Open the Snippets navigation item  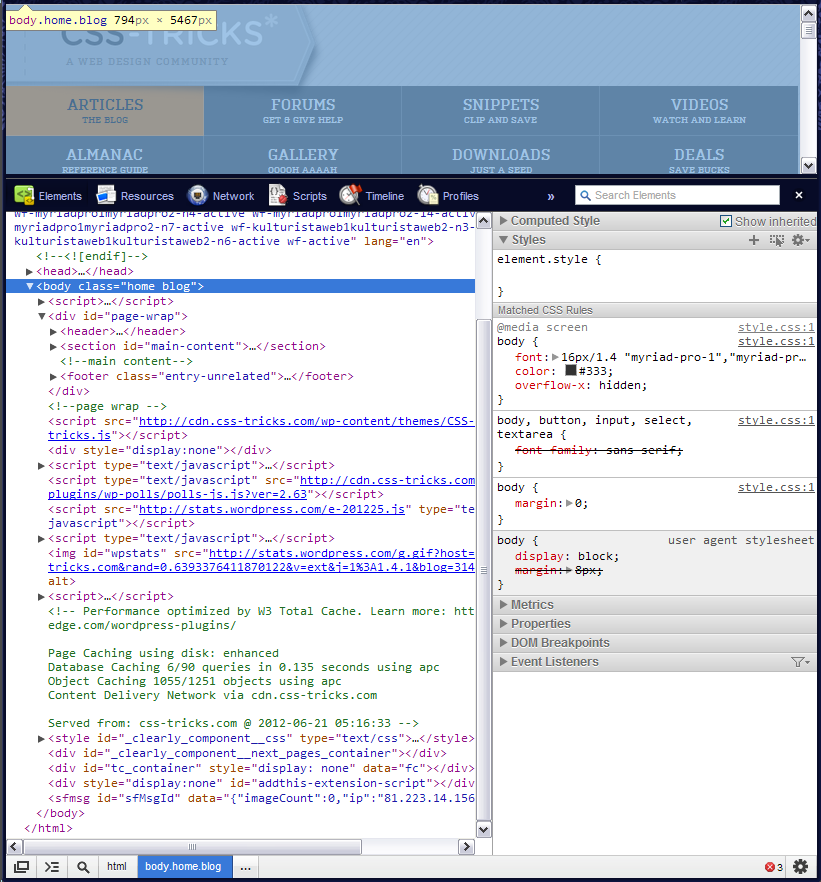(x=500, y=111)
